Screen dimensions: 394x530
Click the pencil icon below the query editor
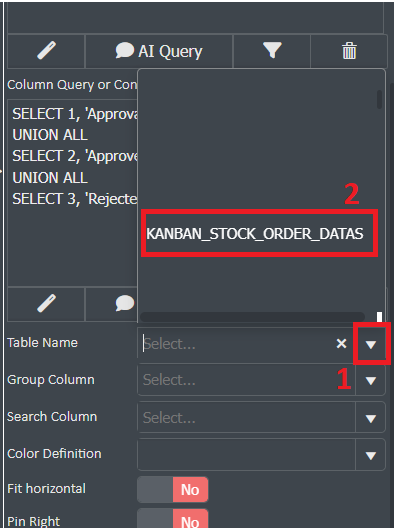pyautogui.click(x=46, y=303)
